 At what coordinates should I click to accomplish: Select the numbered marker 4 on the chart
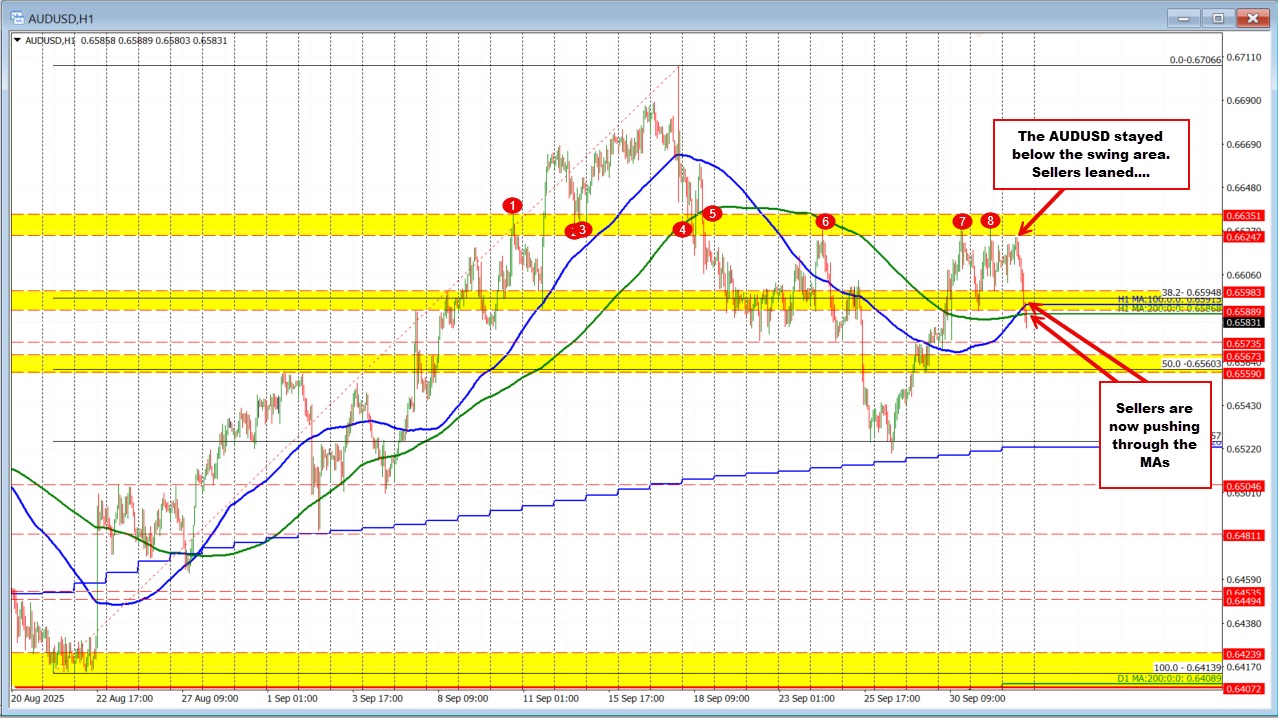tap(683, 229)
